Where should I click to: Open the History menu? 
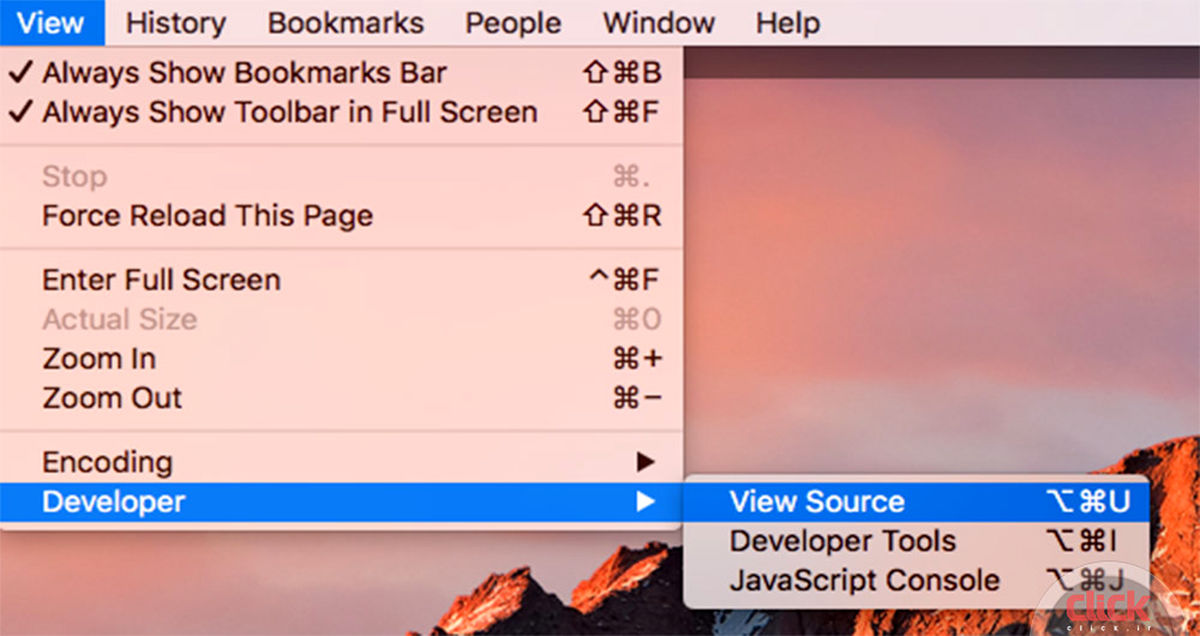pyautogui.click(x=176, y=22)
